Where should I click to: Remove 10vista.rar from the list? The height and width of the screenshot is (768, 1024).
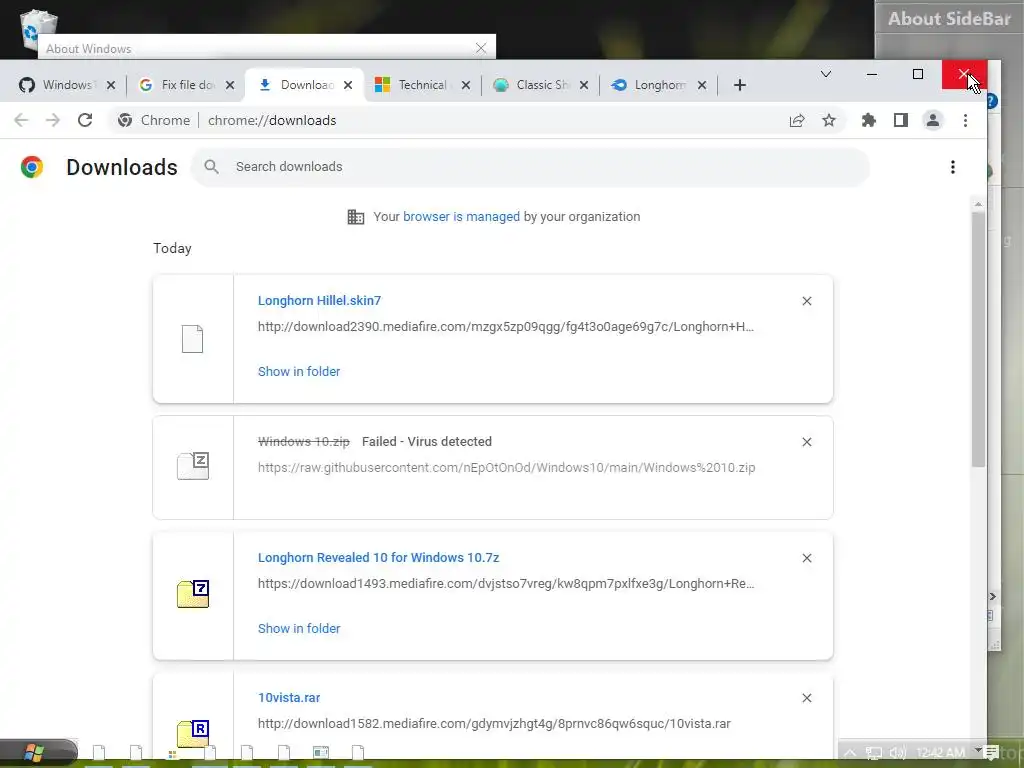pos(807,698)
